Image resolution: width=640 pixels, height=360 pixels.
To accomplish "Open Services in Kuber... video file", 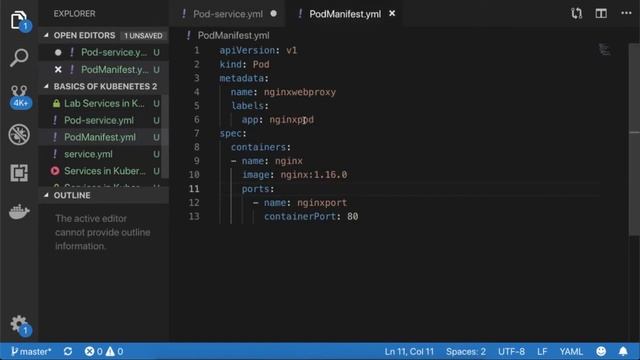I will pos(104,171).
